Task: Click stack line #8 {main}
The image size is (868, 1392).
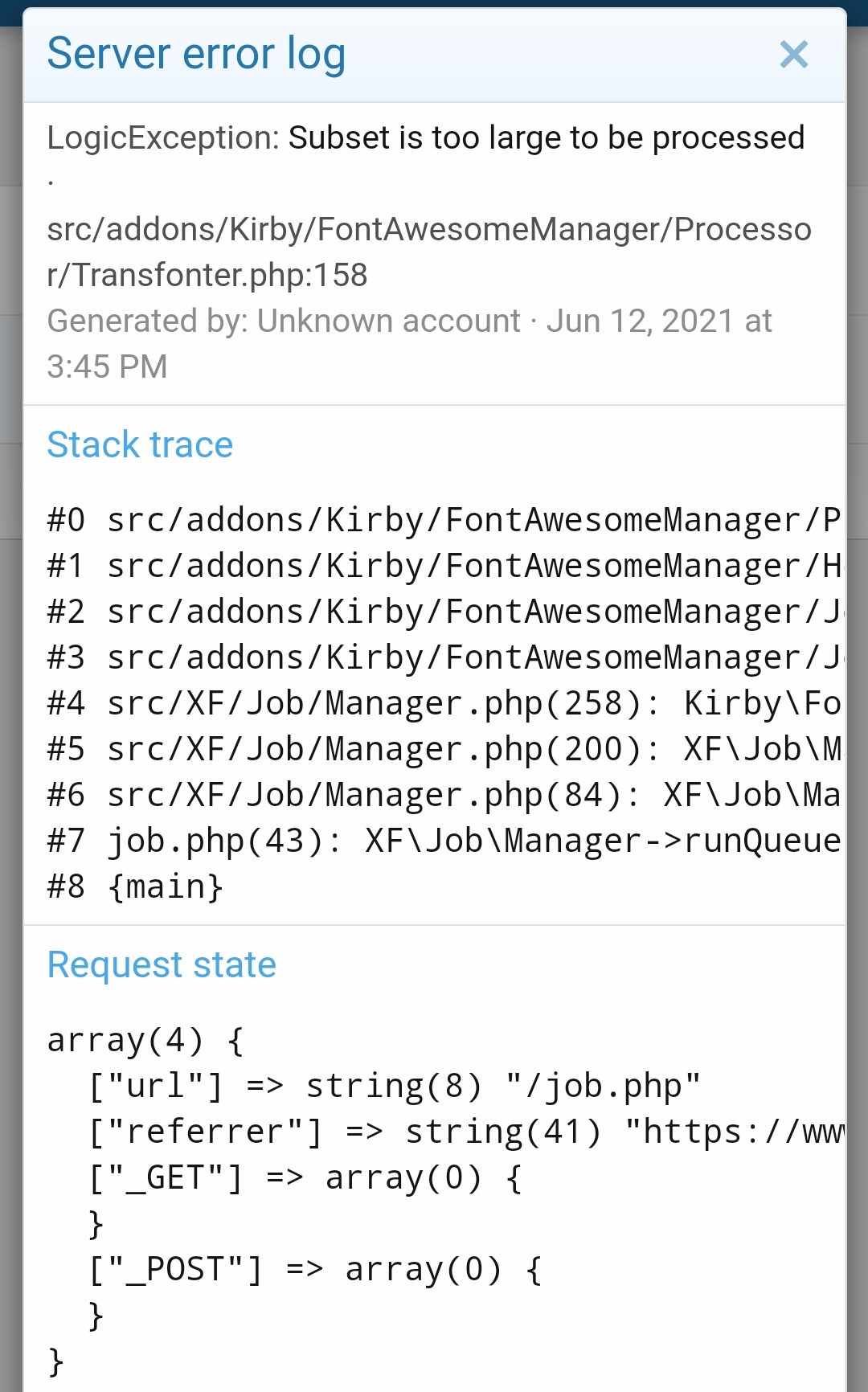Action: pyautogui.click(x=135, y=886)
